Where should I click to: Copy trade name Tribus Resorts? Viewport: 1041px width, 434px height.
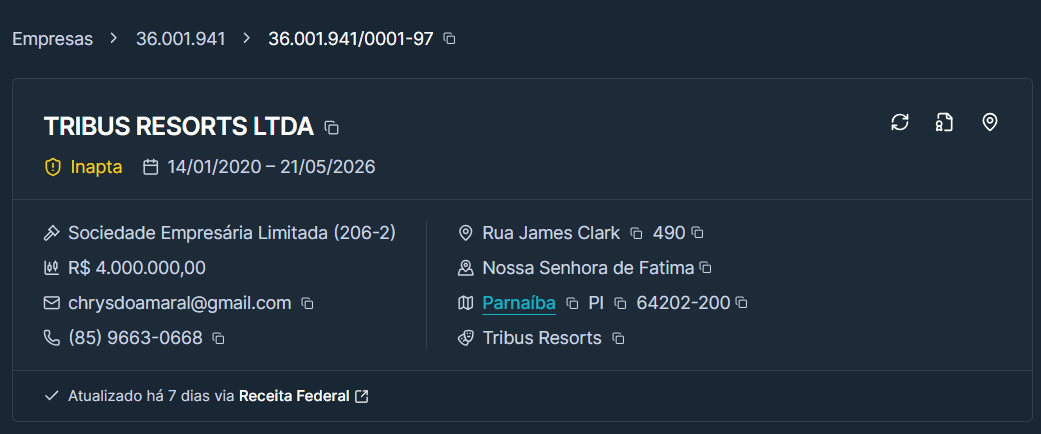click(618, 338)
